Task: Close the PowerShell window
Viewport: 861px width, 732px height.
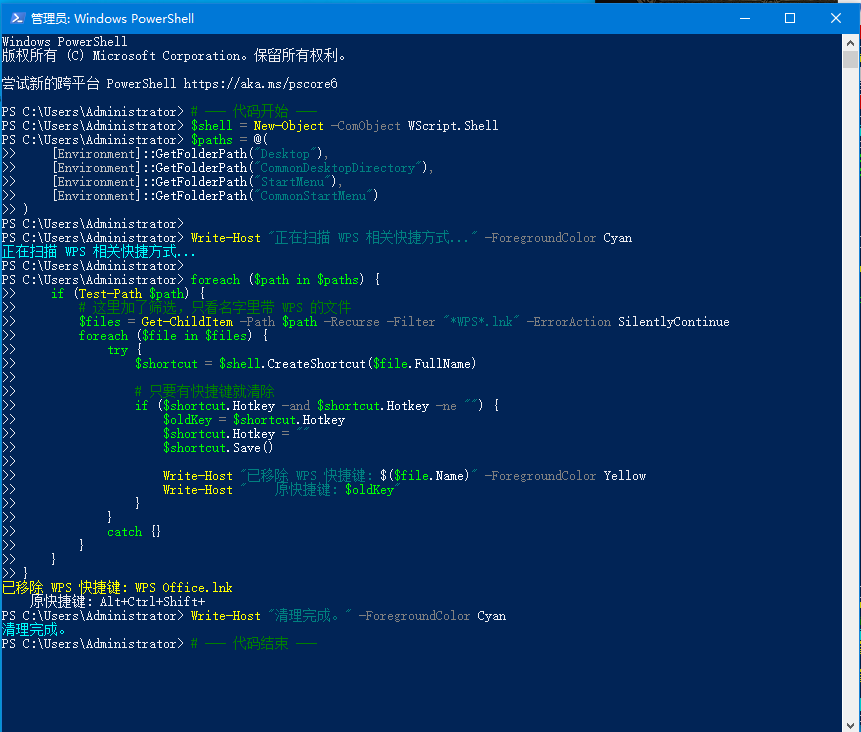Action: pyautogui.click(x=836, y=18)
